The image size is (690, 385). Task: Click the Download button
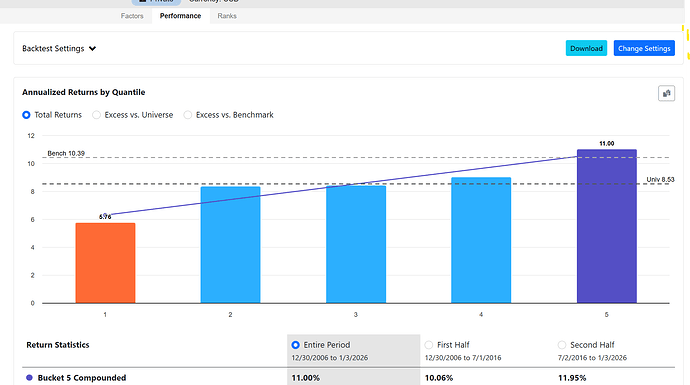[586, 48]
